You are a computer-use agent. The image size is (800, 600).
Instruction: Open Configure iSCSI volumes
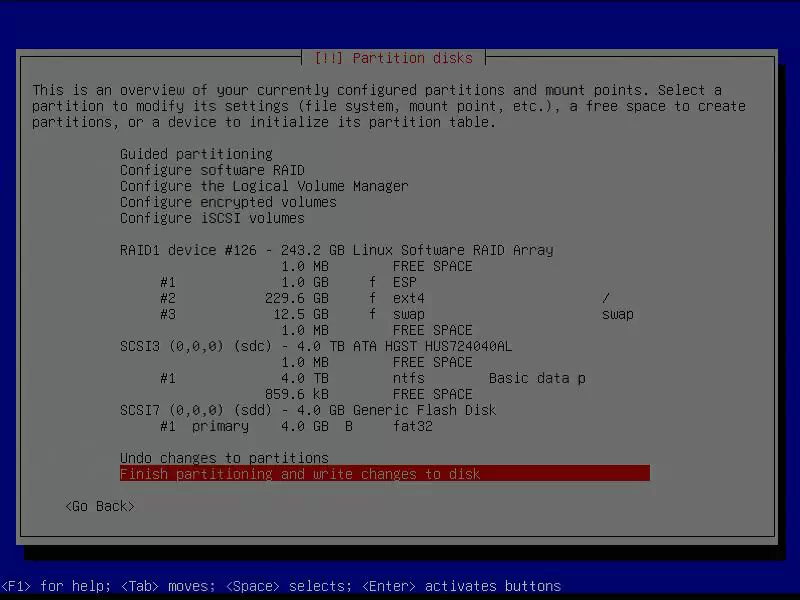tap(212, 218)
